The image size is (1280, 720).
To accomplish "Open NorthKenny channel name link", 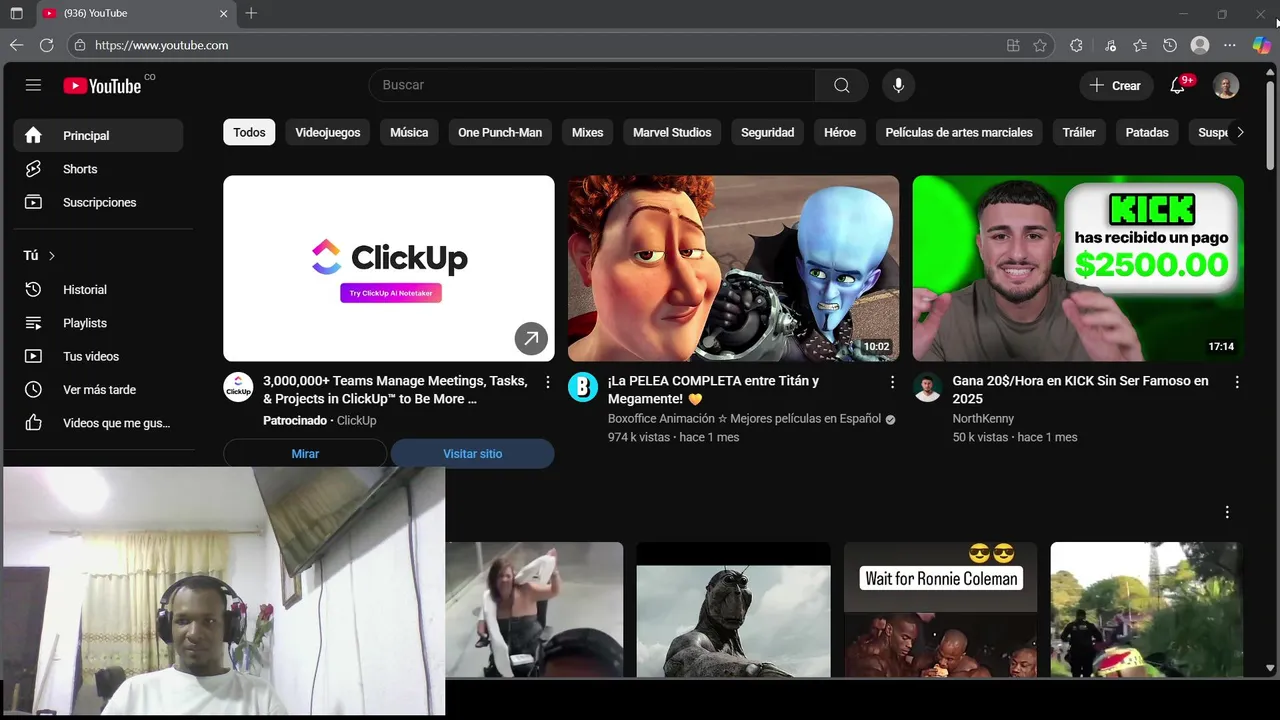I will [983, 419].
